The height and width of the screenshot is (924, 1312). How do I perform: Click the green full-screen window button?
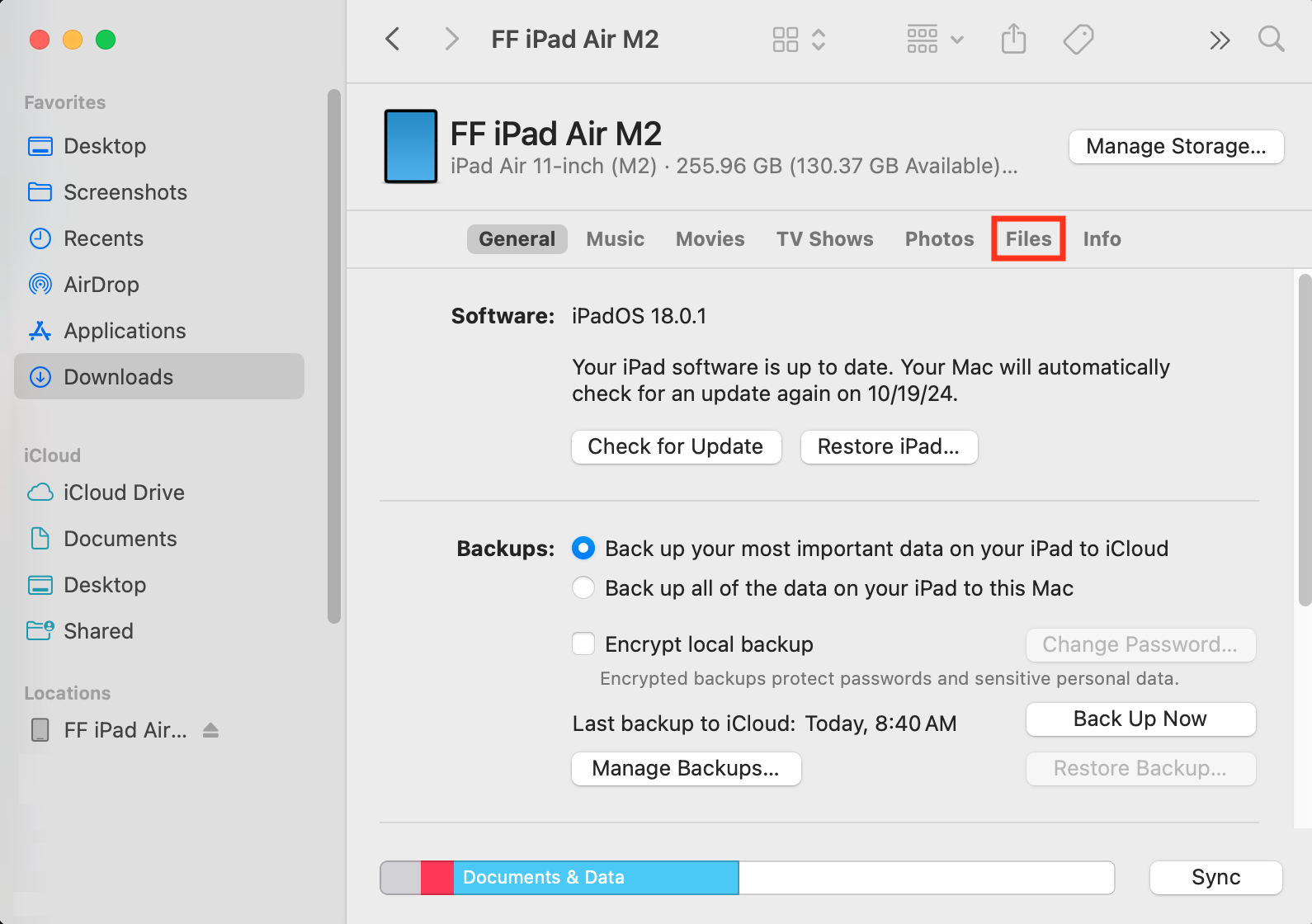[x=106, y=40]
